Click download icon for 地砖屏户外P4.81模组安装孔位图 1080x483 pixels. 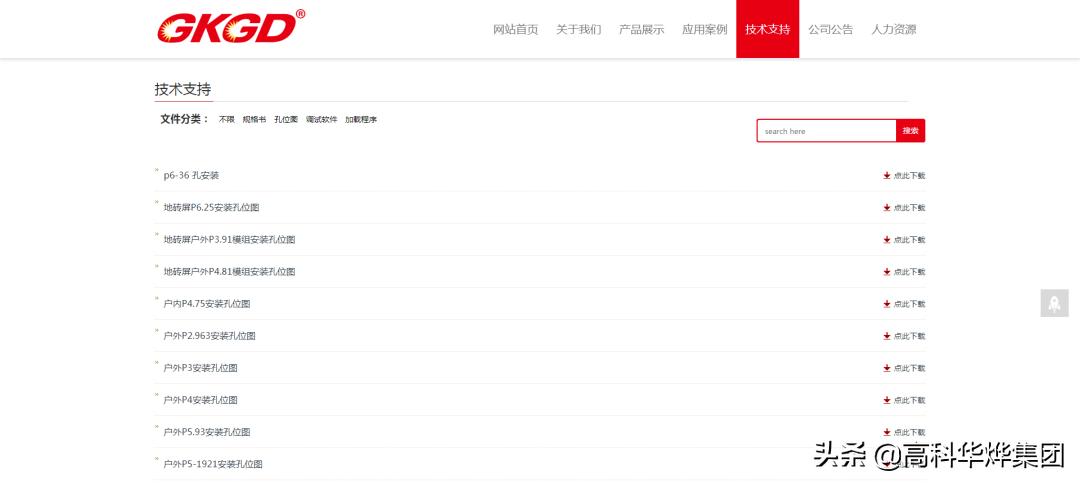[886, 272]
